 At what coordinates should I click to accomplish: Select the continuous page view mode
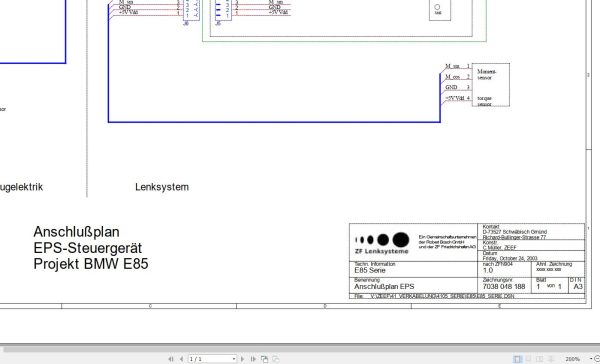pos(528,359)
